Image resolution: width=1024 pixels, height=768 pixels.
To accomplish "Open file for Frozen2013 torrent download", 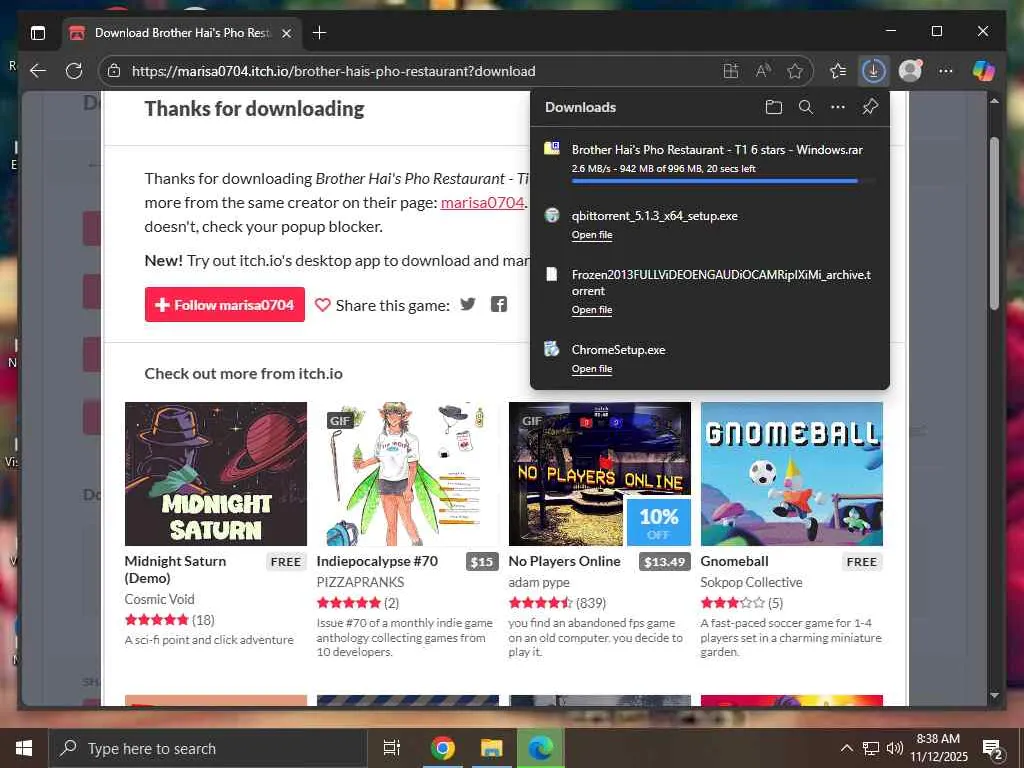I will click(x=592, y=310).
